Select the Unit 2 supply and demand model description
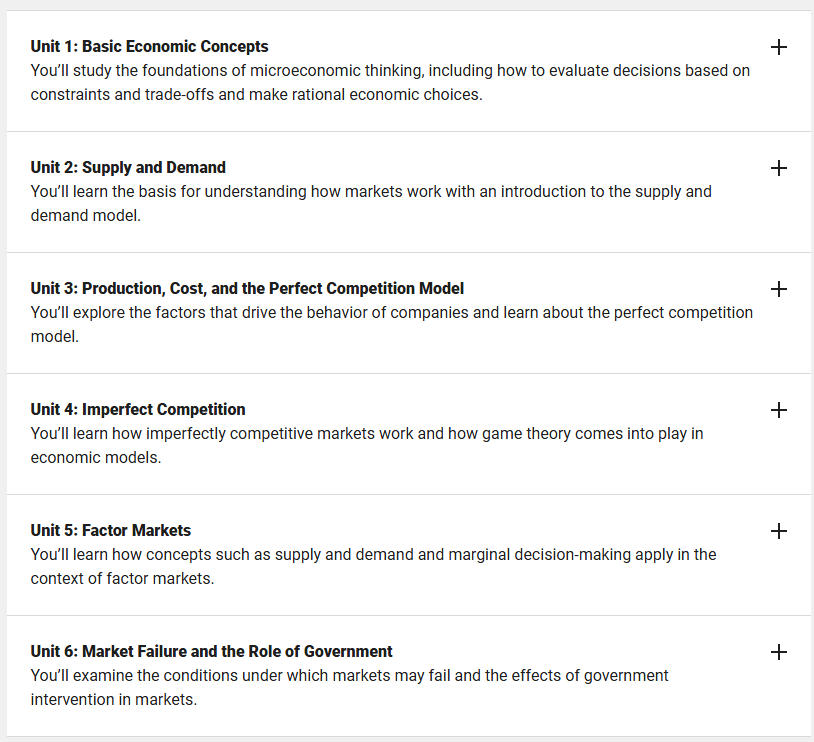 tap(371, 204)
